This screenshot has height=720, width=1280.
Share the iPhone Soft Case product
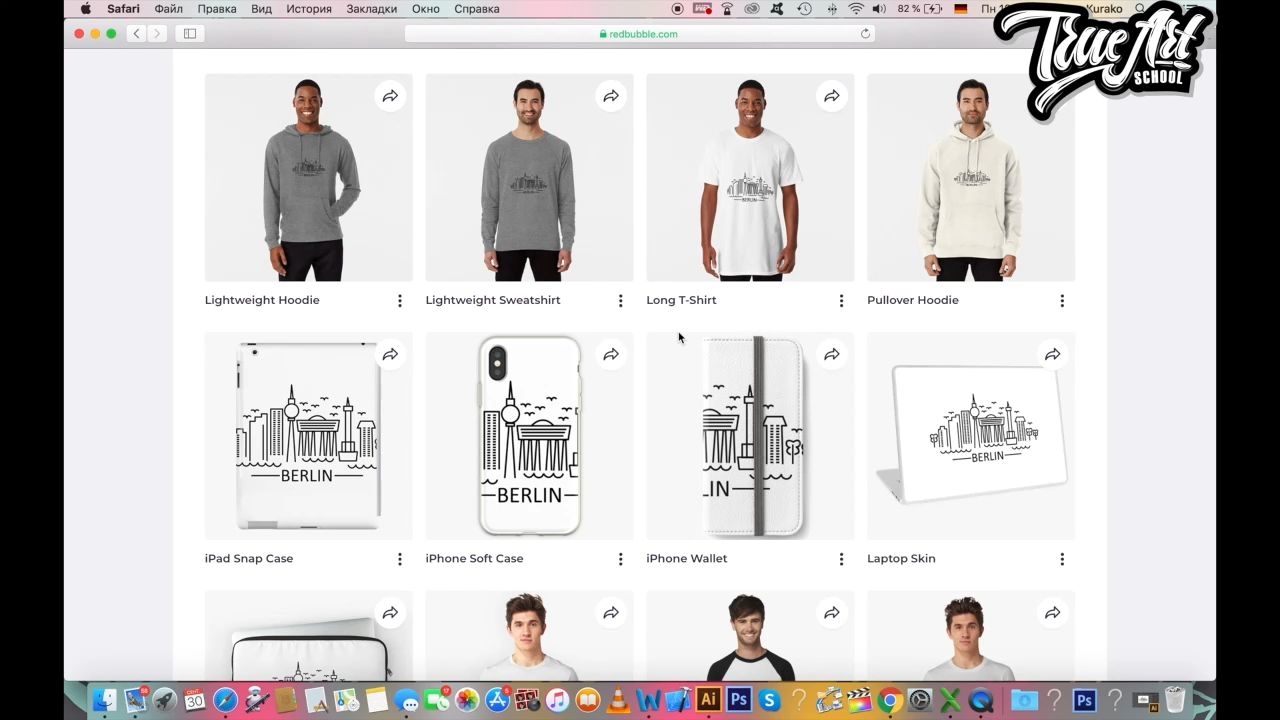[611, 354]
